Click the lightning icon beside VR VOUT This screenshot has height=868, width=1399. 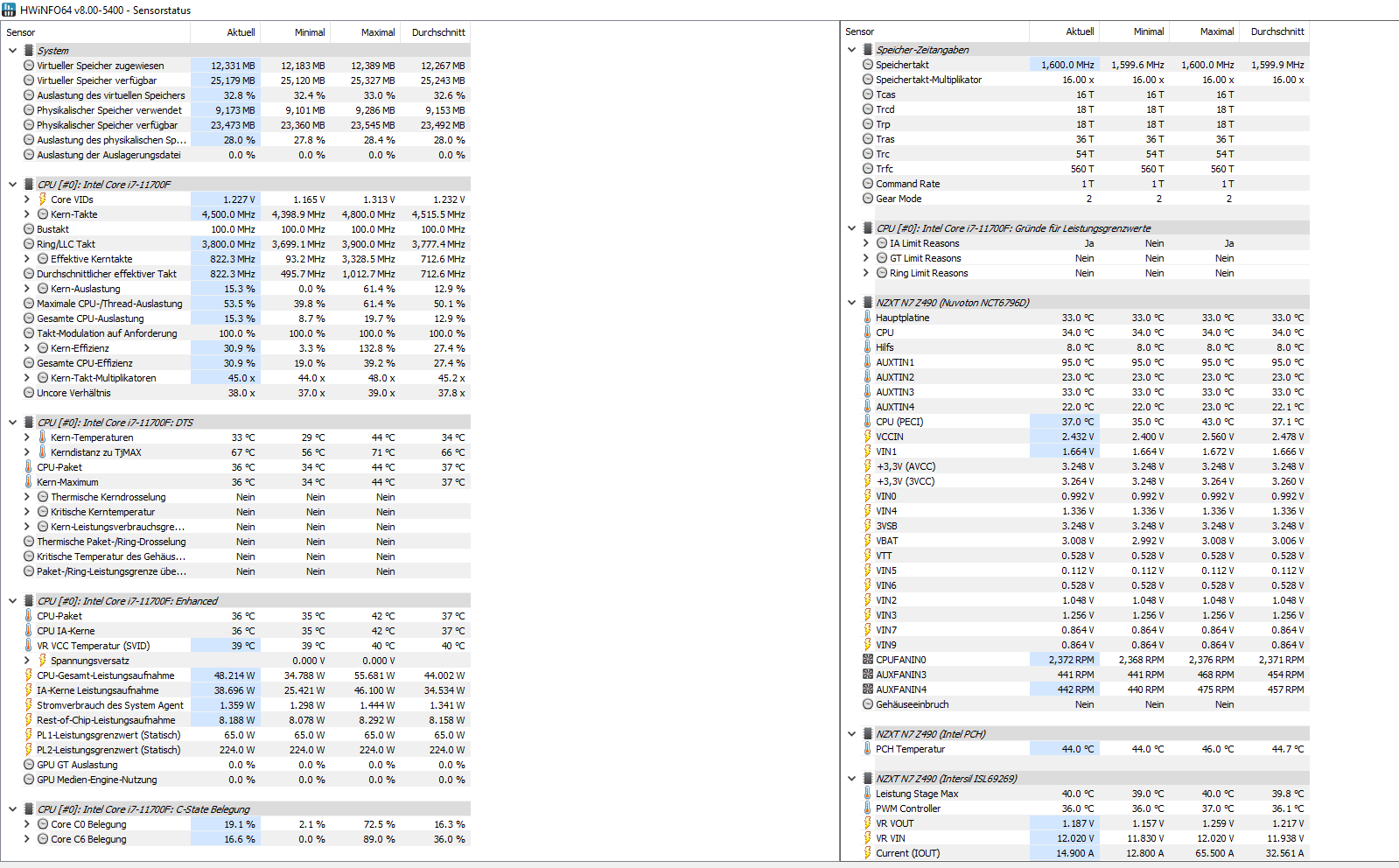868,823
